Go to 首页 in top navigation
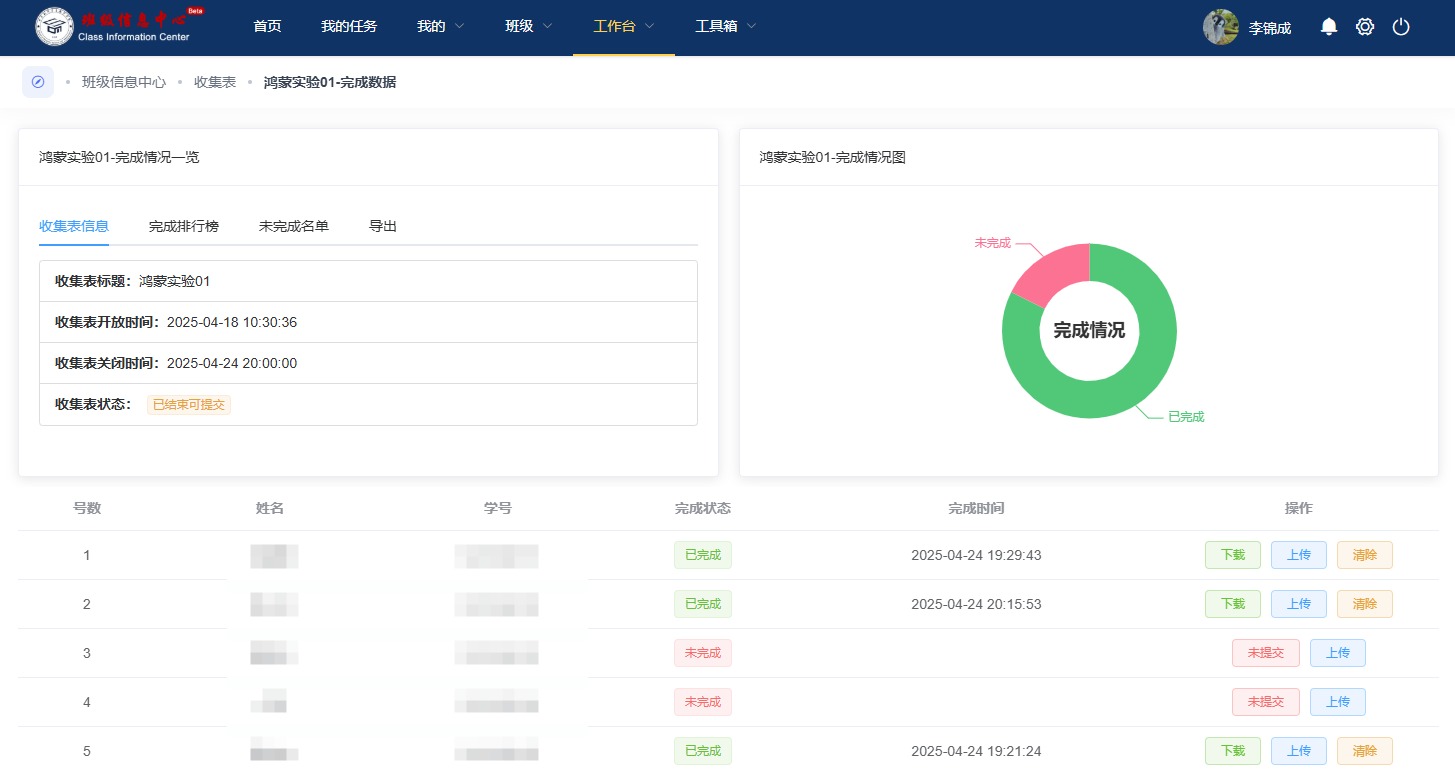Screen dimensions: 1455x770 267,26
